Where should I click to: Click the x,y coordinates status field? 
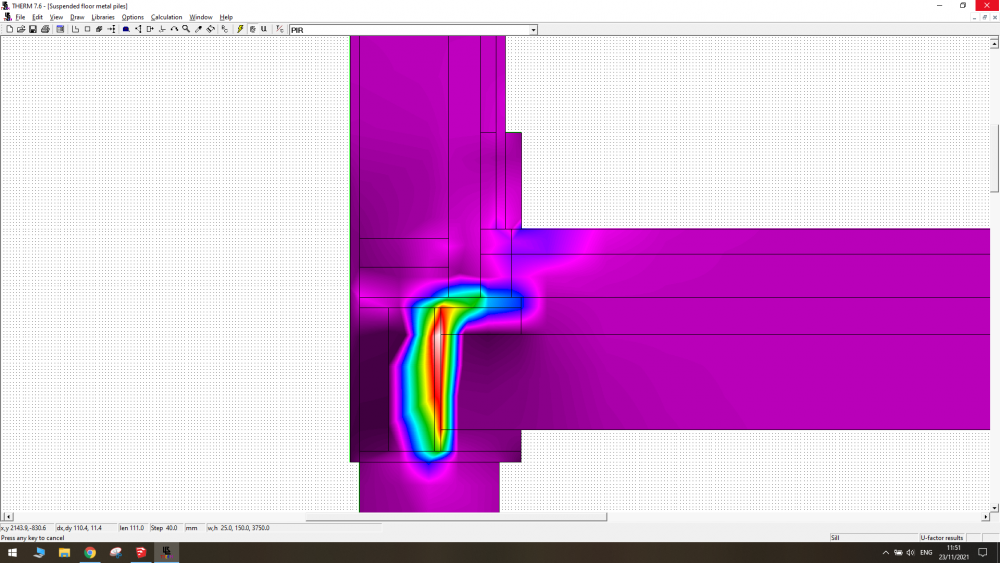pos(27,528)
